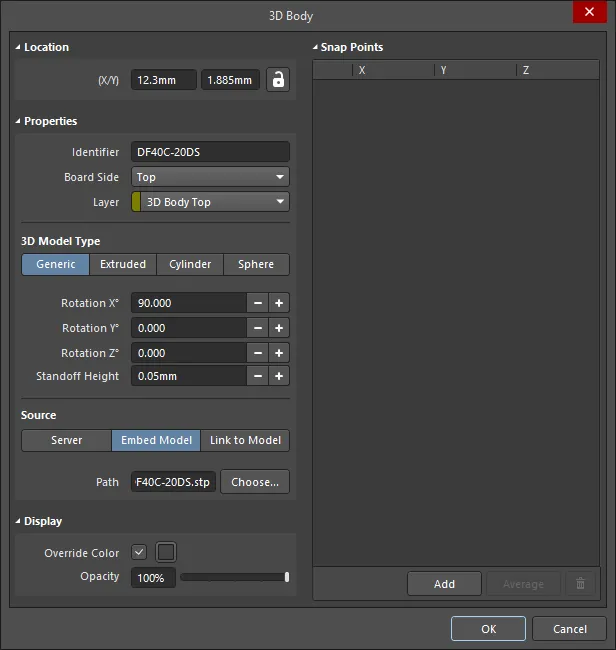Select the Cylinder 3D model type

190,264
